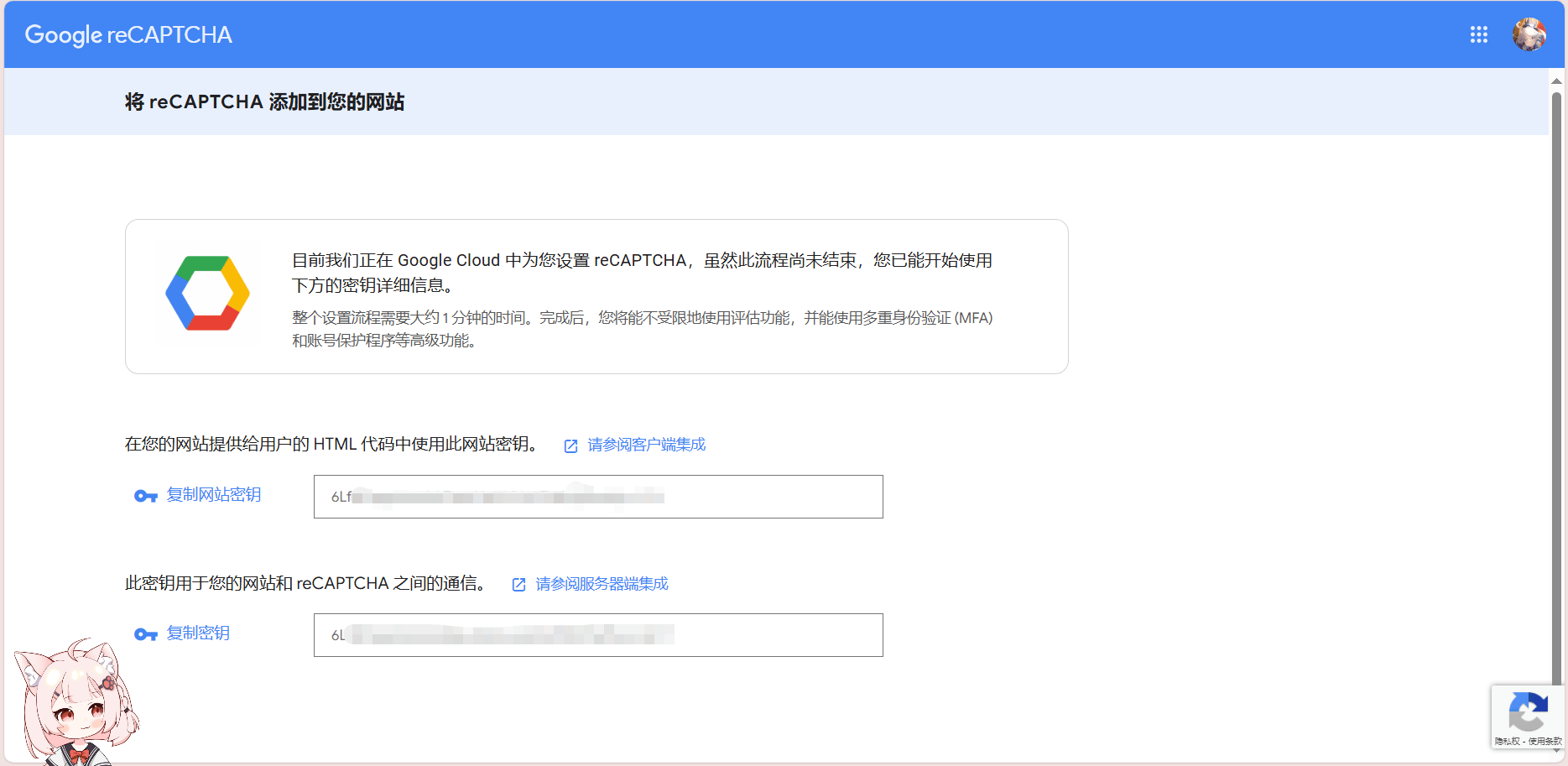Click the Google Cloud hexagon logo
Image resolution: width=1568 pixels, height=766 pixels.
tap(207, 294)
